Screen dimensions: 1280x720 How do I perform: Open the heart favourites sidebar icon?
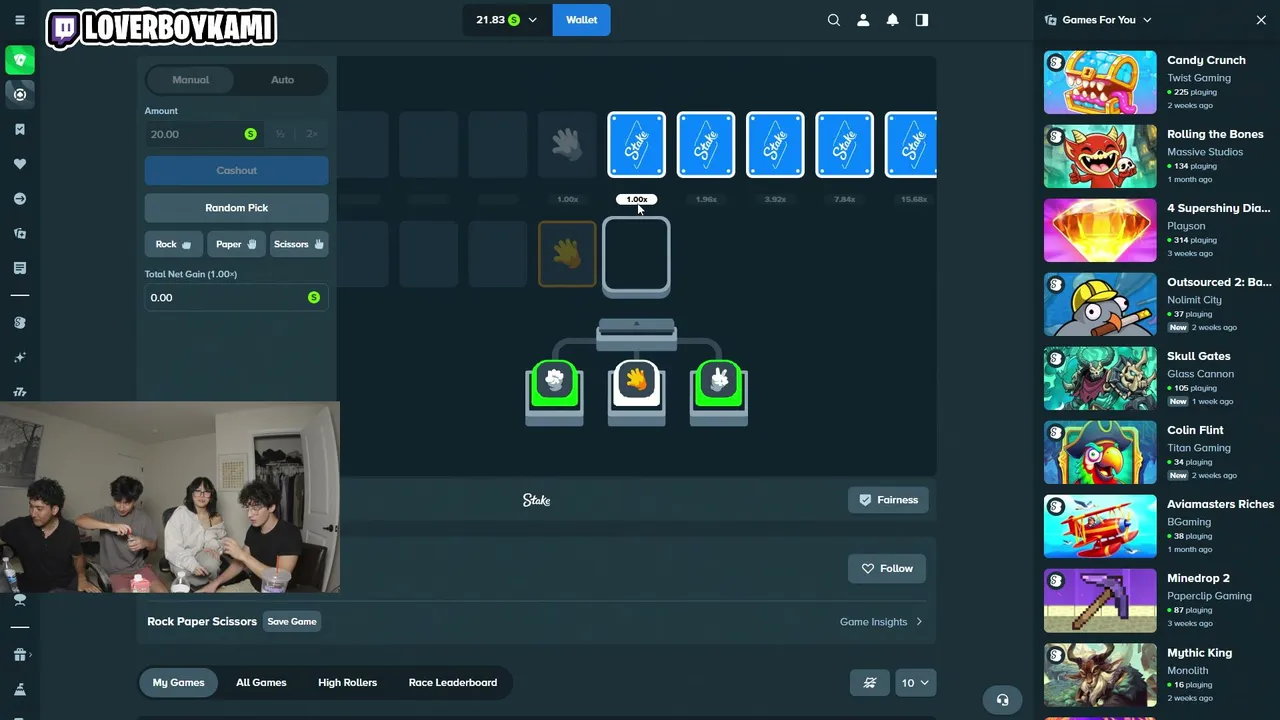point(20,164)
